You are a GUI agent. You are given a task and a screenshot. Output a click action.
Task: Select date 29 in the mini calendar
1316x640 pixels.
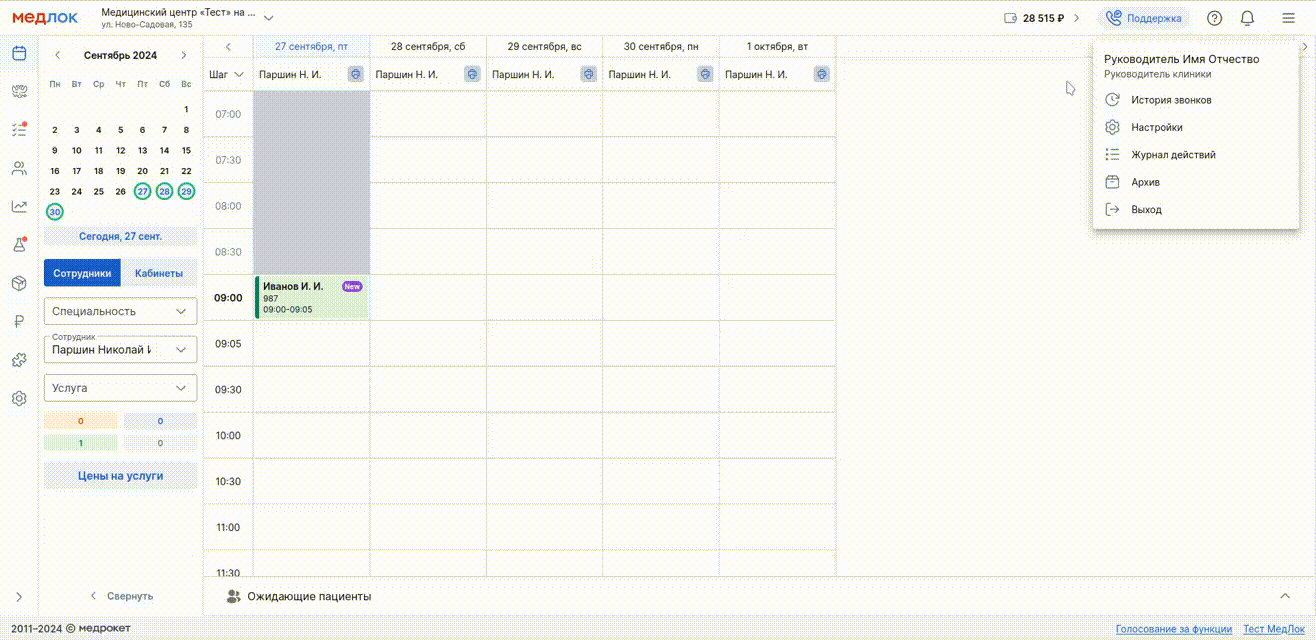pyautogui.click(x=186, y=191)
